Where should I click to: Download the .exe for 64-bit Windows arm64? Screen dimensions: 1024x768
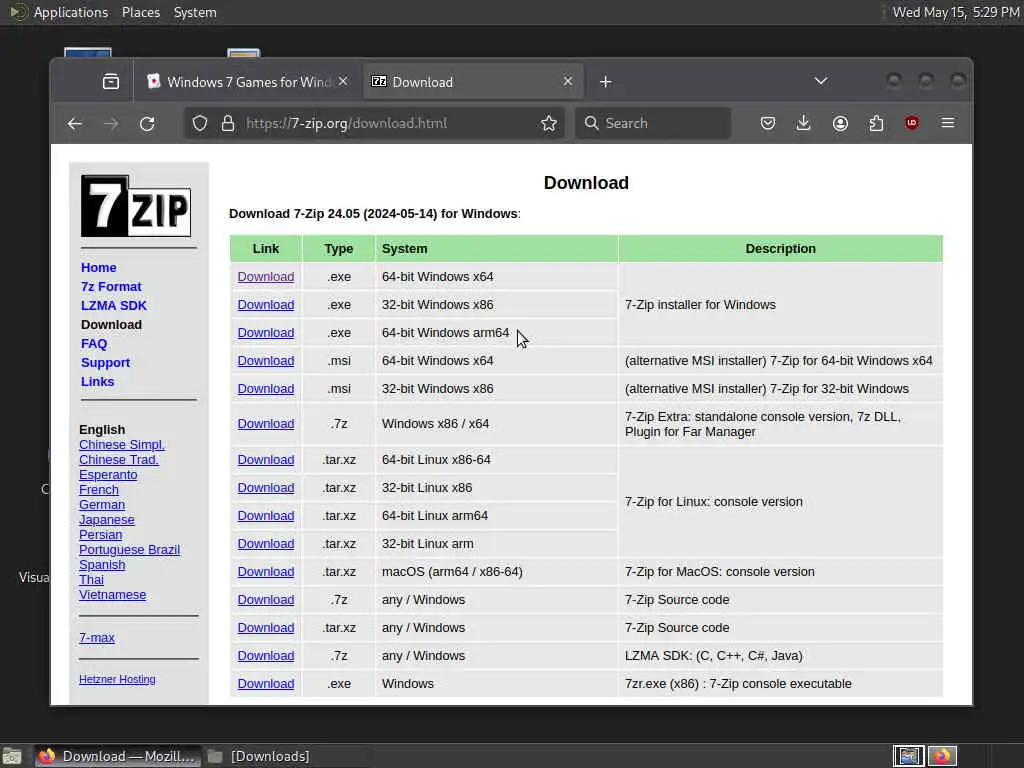point(266,333)
